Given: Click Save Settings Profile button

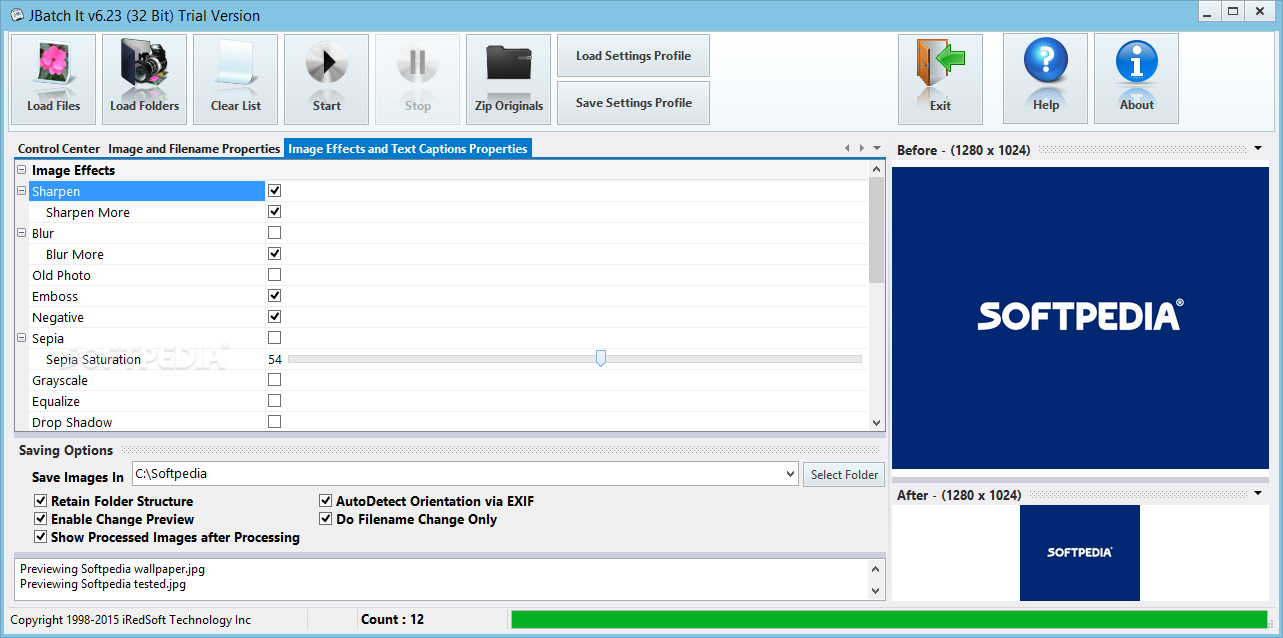Looking at the screenshot, I should (633, 103).
